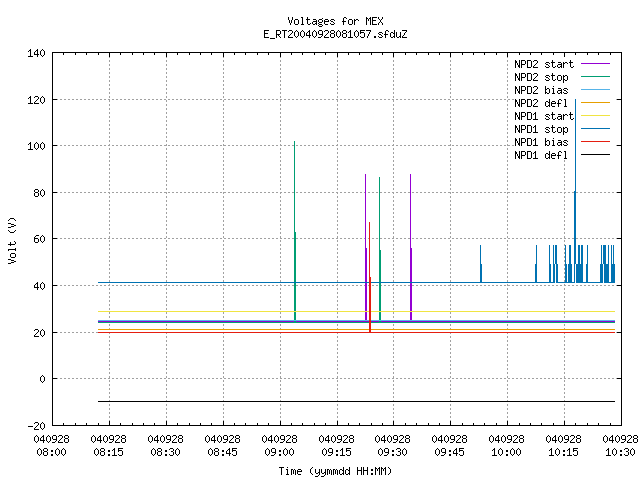
Task: Click the 'NPD1 stop' legend label
Action: tap(541, 129)
